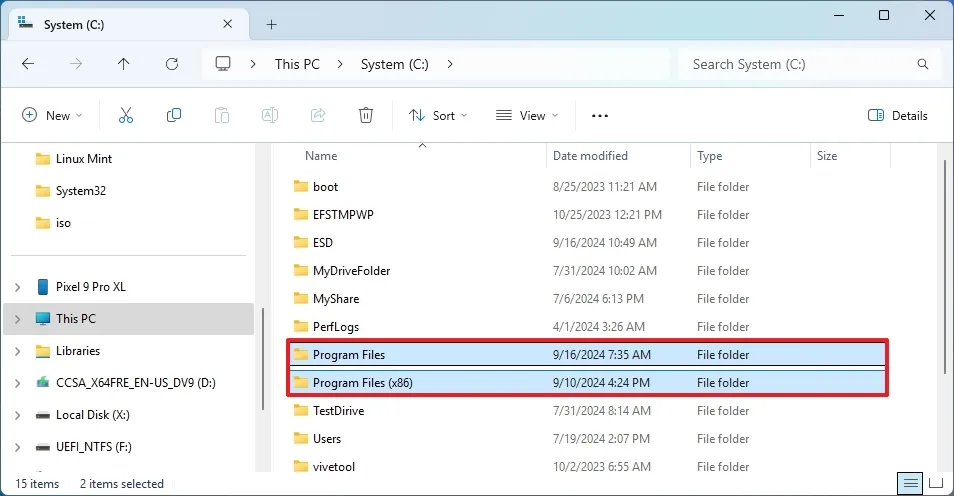Click the navigation pane scrollbar
954x496 pixels.
pos(263,359)
